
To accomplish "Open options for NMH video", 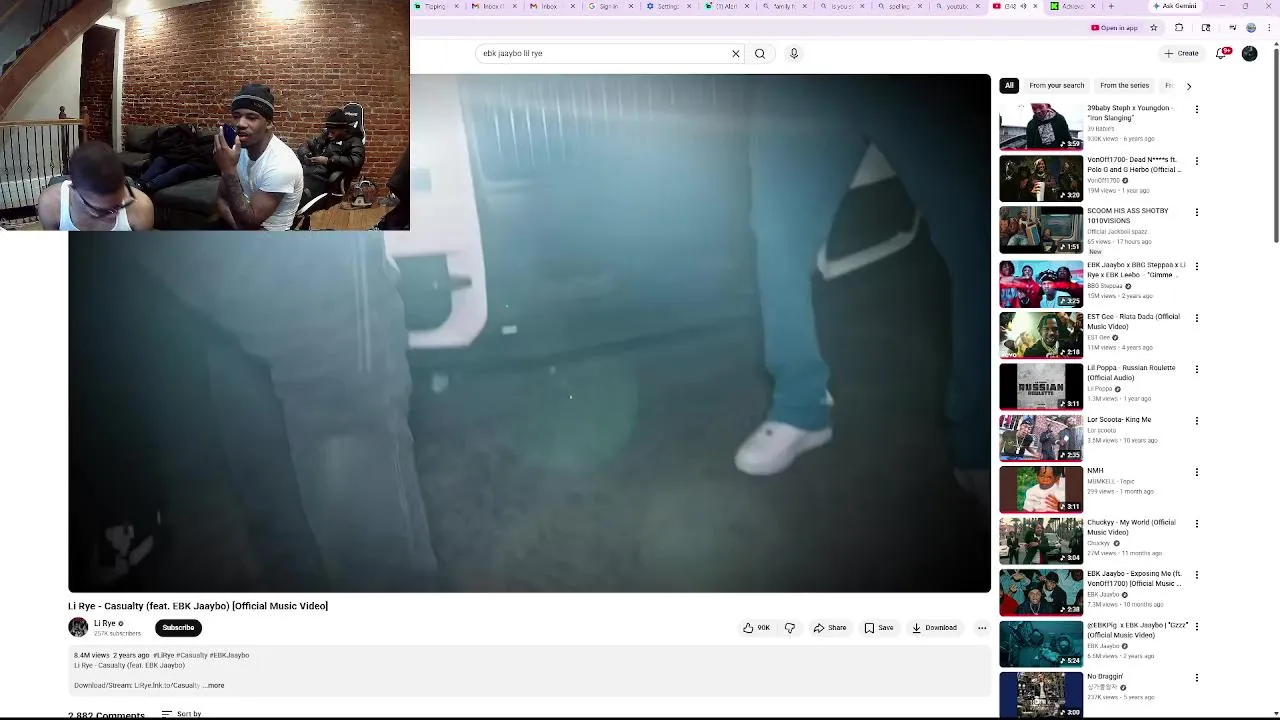I will tap(1196, 472).
